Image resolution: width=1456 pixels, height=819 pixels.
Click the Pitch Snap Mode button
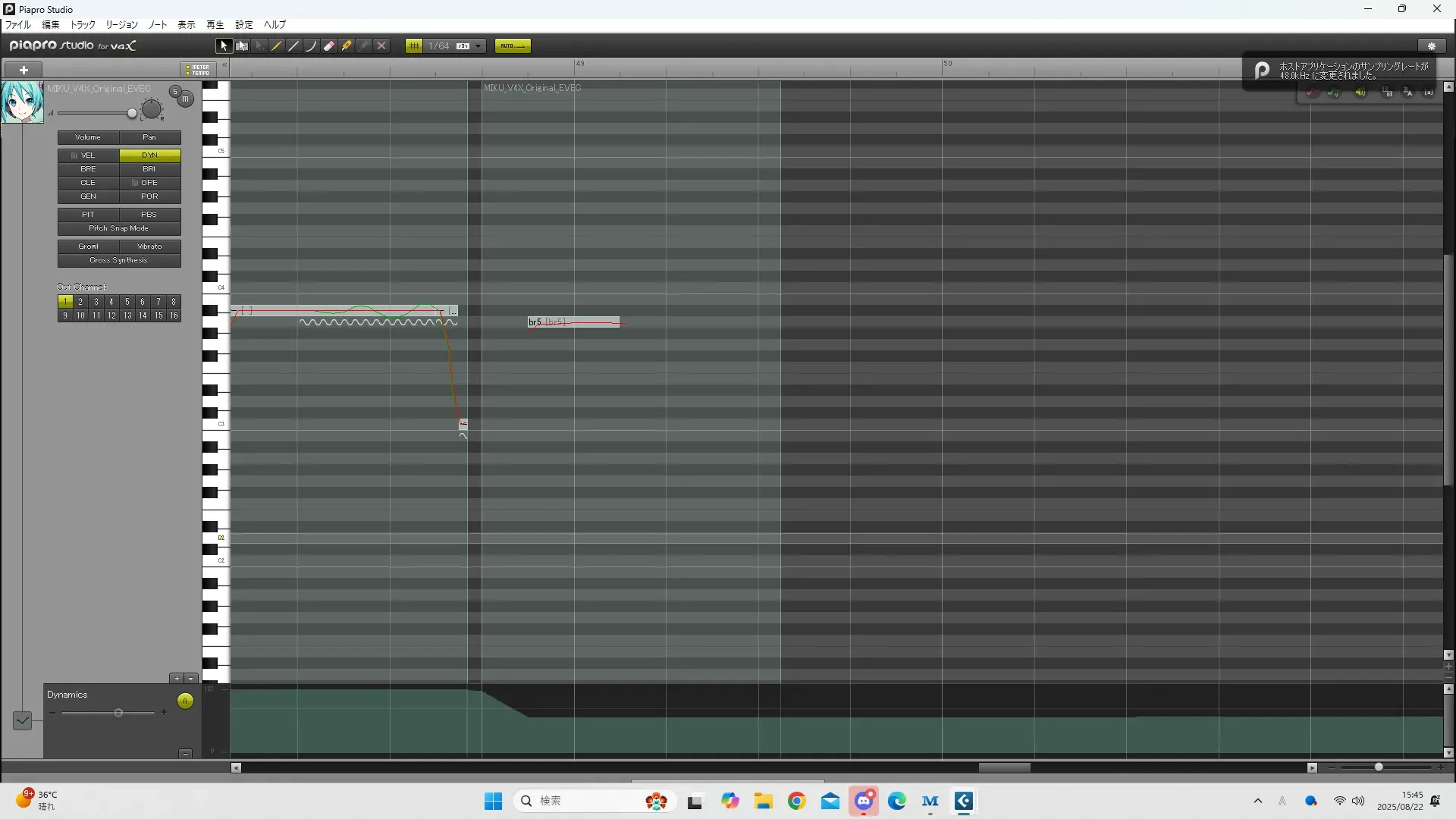coord(119,228)
